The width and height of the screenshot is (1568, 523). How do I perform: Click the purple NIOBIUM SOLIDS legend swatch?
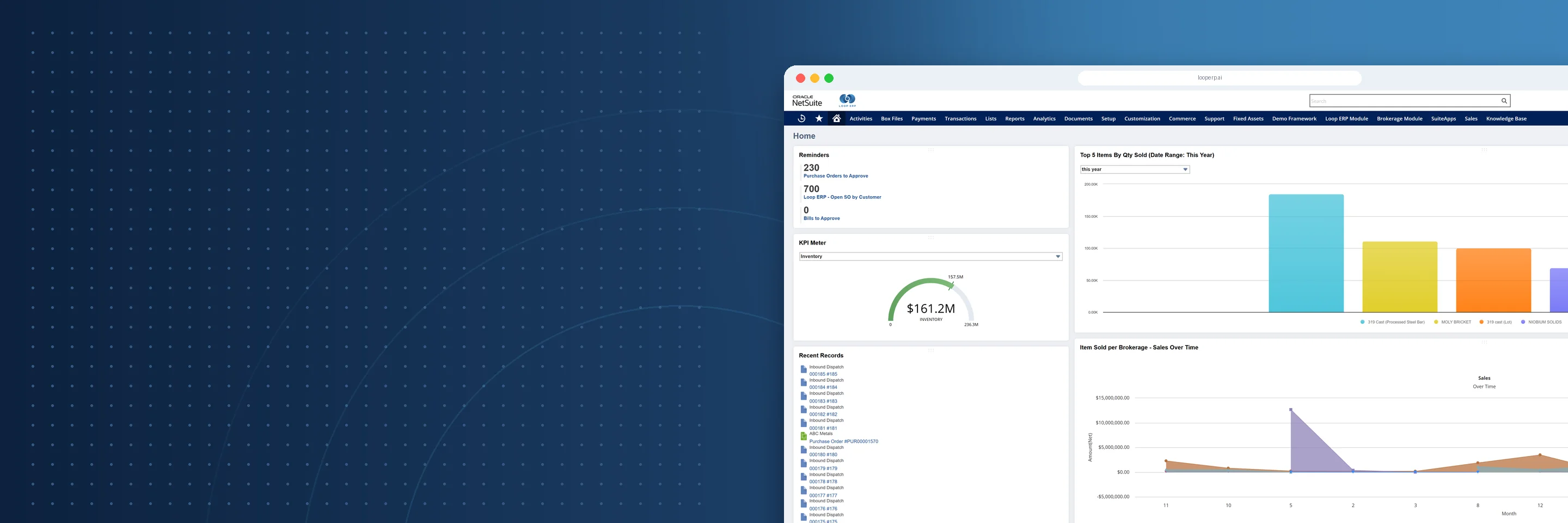pos(1523,322)
